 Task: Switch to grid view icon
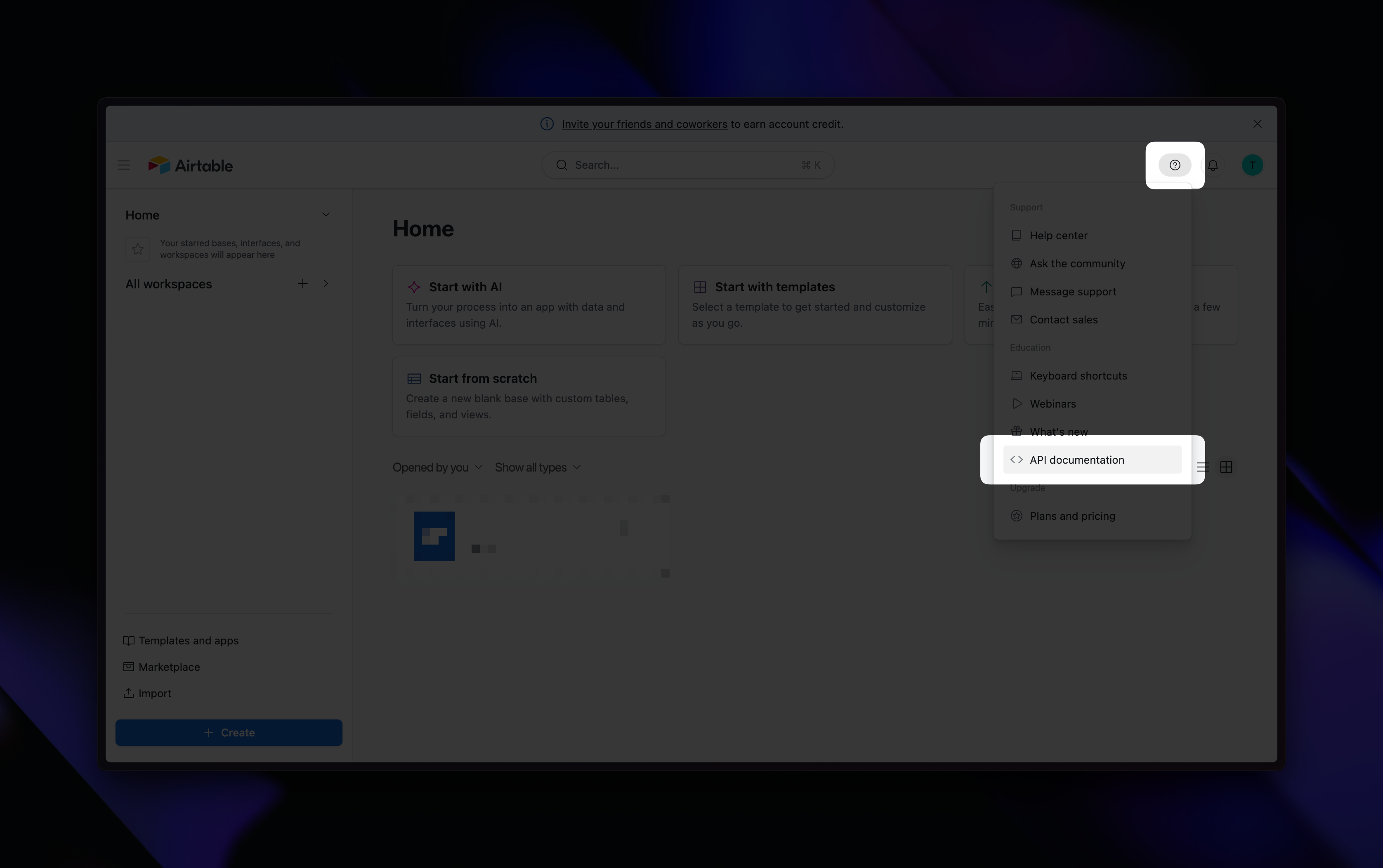coord(1226,467)
